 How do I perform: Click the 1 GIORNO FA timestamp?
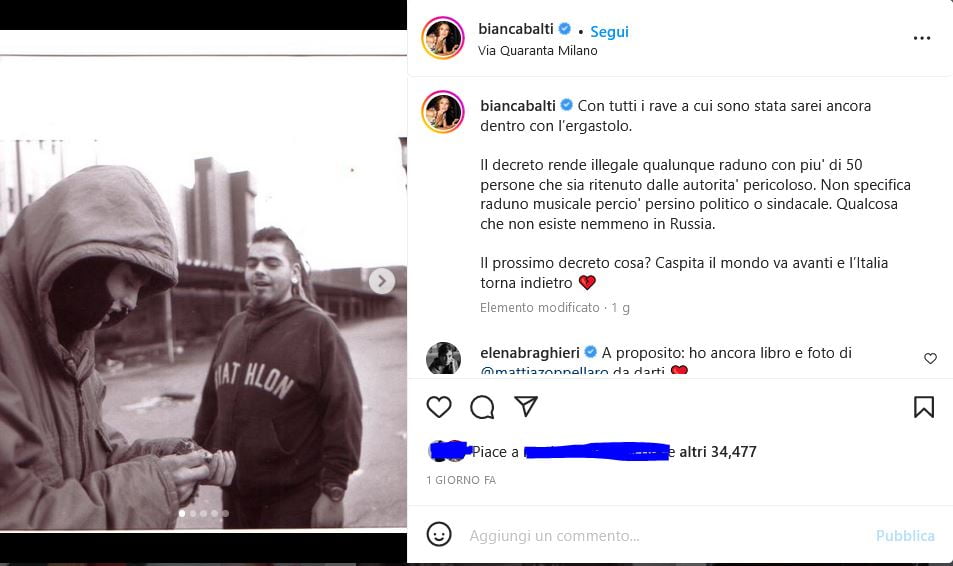tap(461, 480)
